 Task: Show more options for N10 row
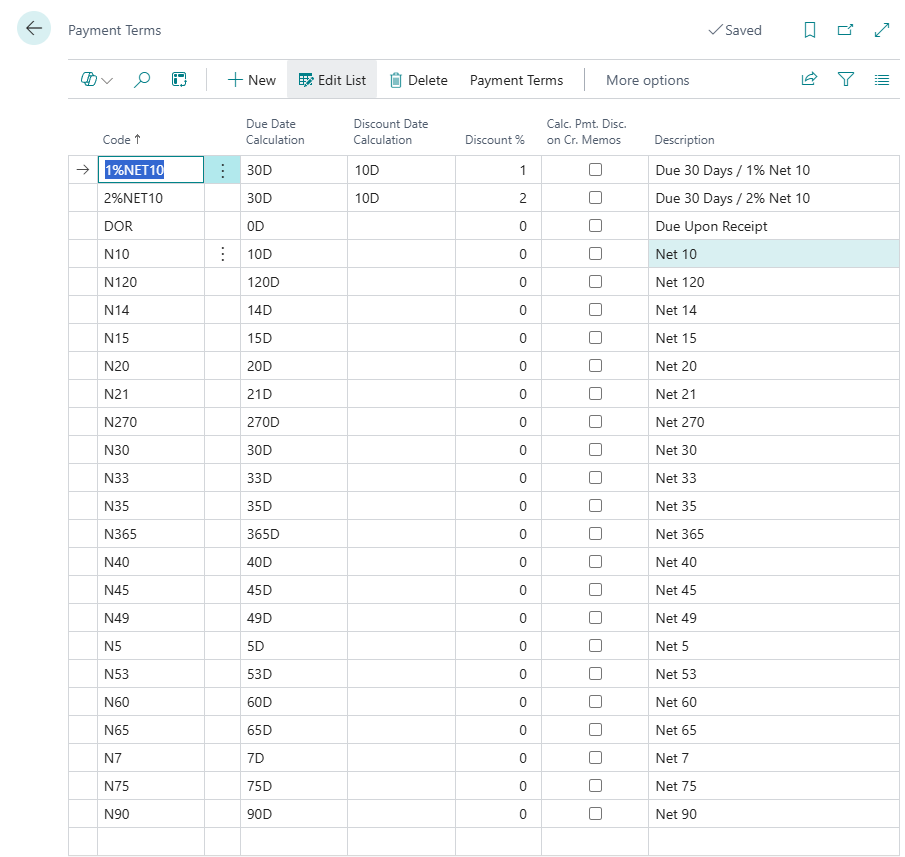222,255
